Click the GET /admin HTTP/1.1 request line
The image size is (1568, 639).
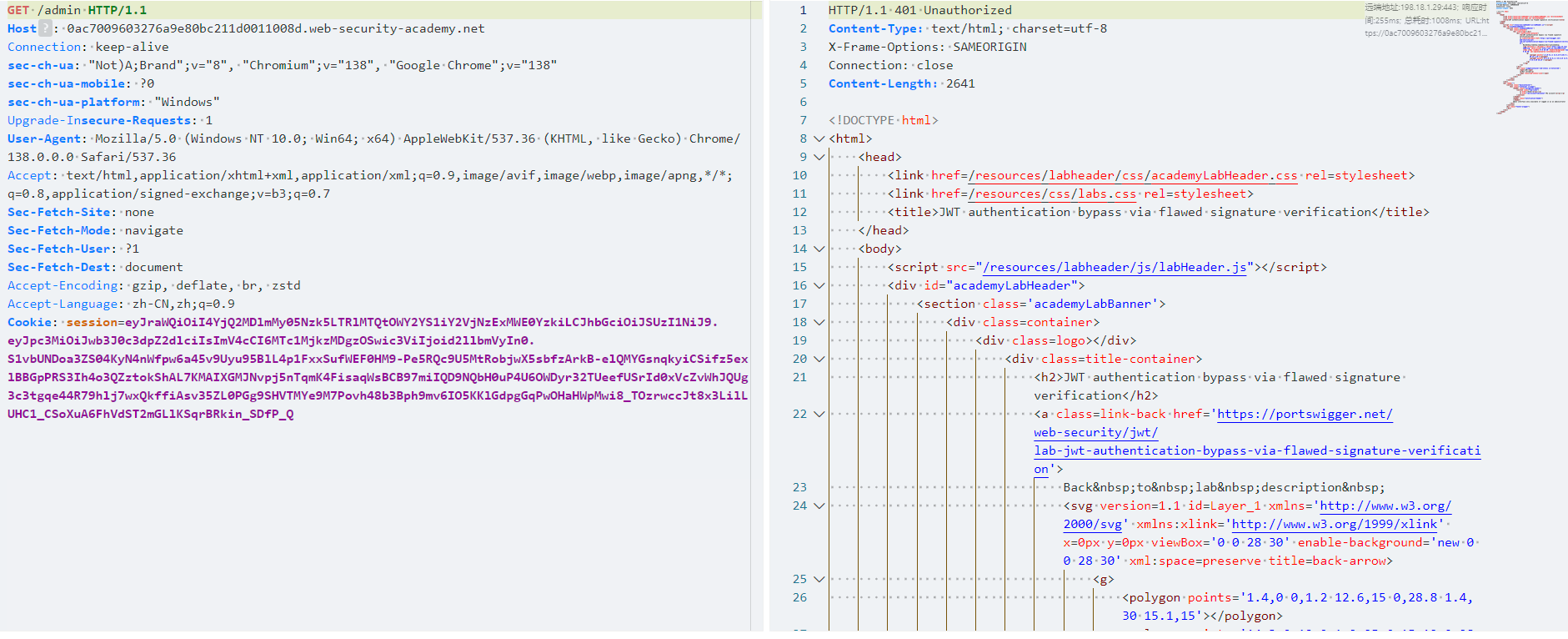78,10
